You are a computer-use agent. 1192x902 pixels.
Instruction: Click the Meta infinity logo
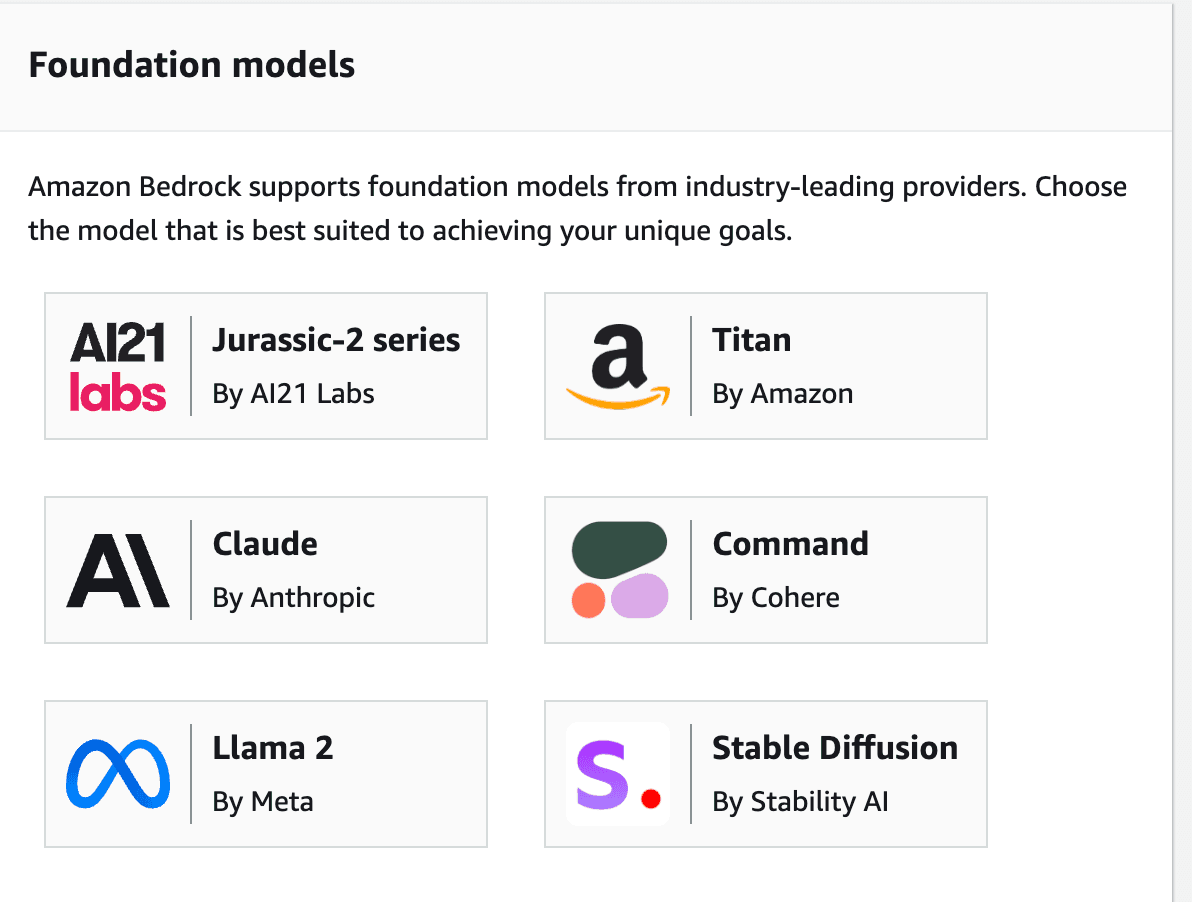tap(117, 773)
